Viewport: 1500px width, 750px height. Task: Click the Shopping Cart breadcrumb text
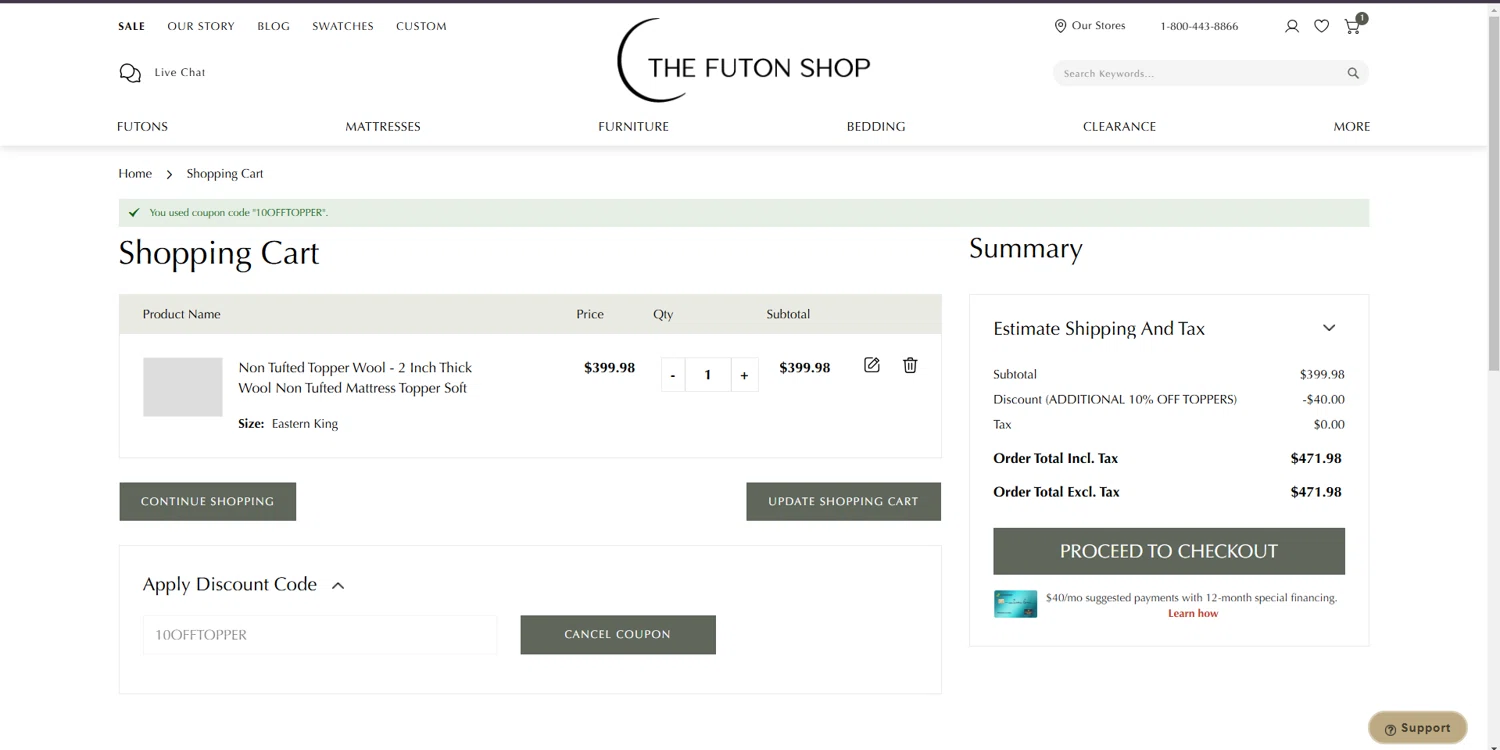[225, 174]
